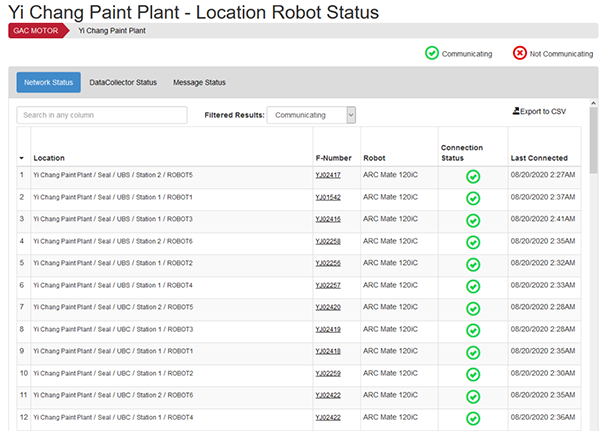Click the sort arrow in table header
This screenshot has height=431, width=600.
[21, 158]
